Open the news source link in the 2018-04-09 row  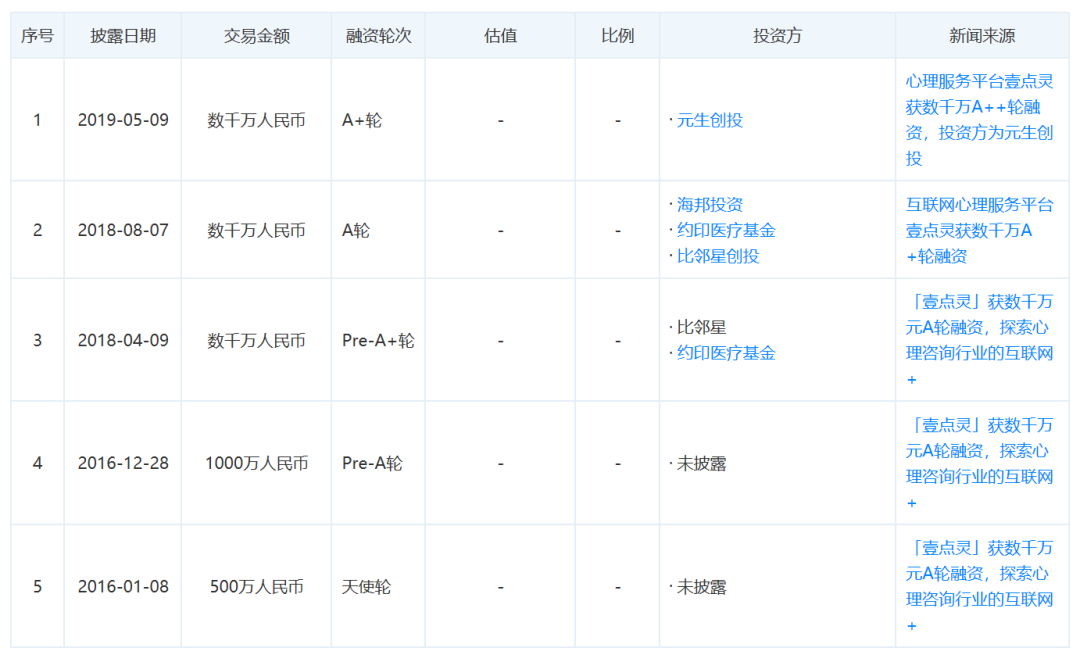[x=979, y=340]
